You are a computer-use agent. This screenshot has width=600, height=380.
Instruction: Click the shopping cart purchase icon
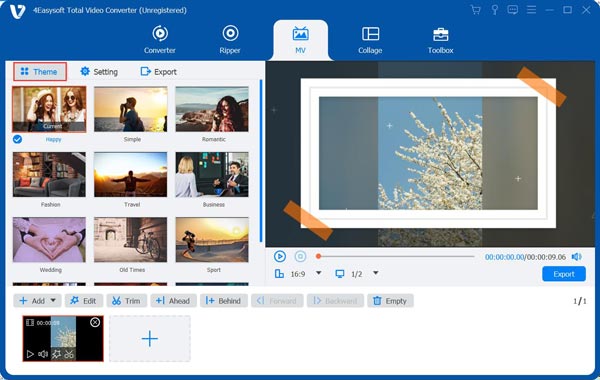[476, 10]
